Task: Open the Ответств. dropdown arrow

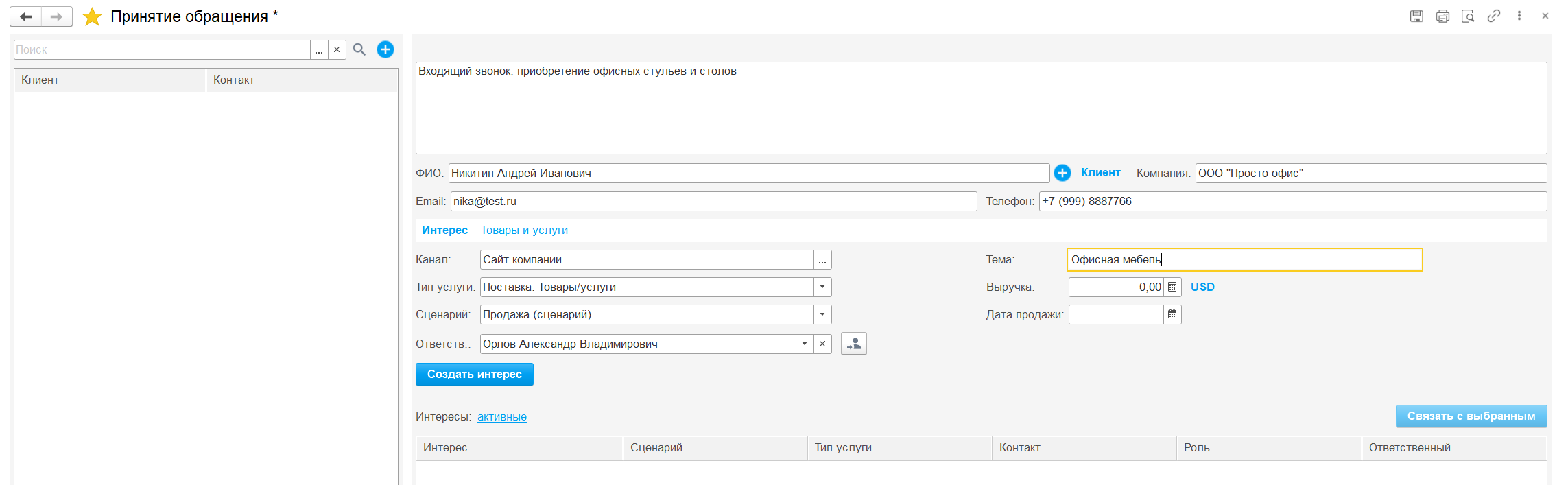Action: point(805,344)
